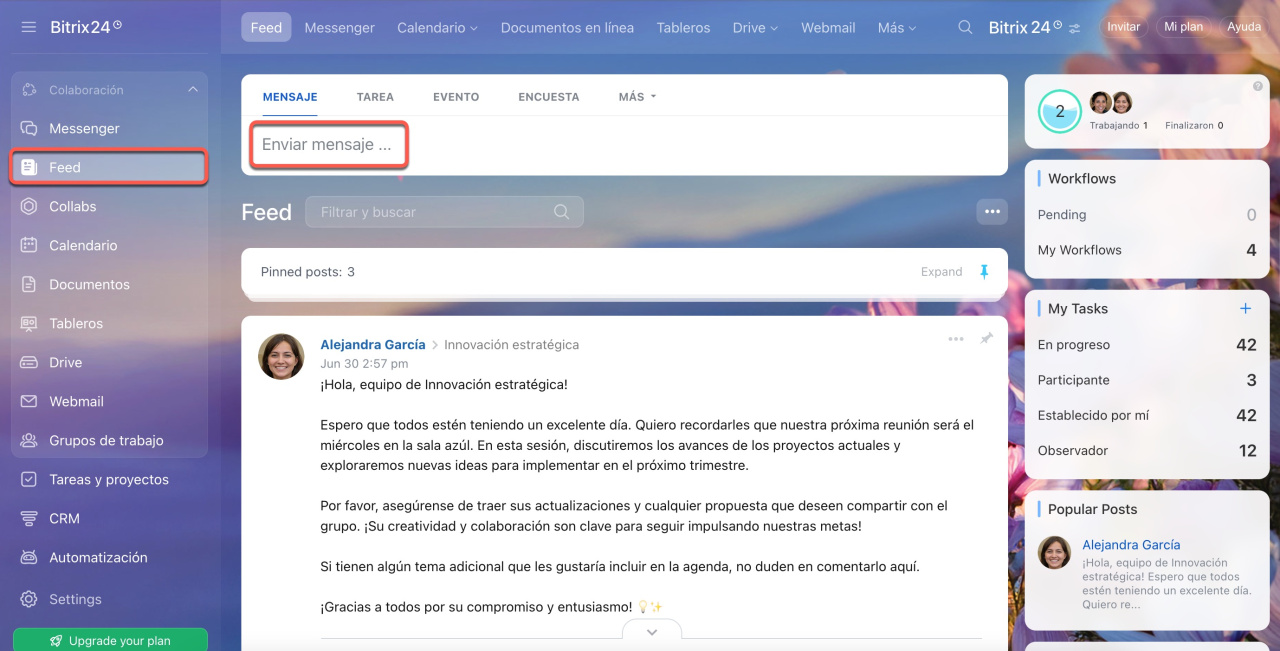
Task: Click first employee avatar in worktime widget
Action: click(1100, 102)
